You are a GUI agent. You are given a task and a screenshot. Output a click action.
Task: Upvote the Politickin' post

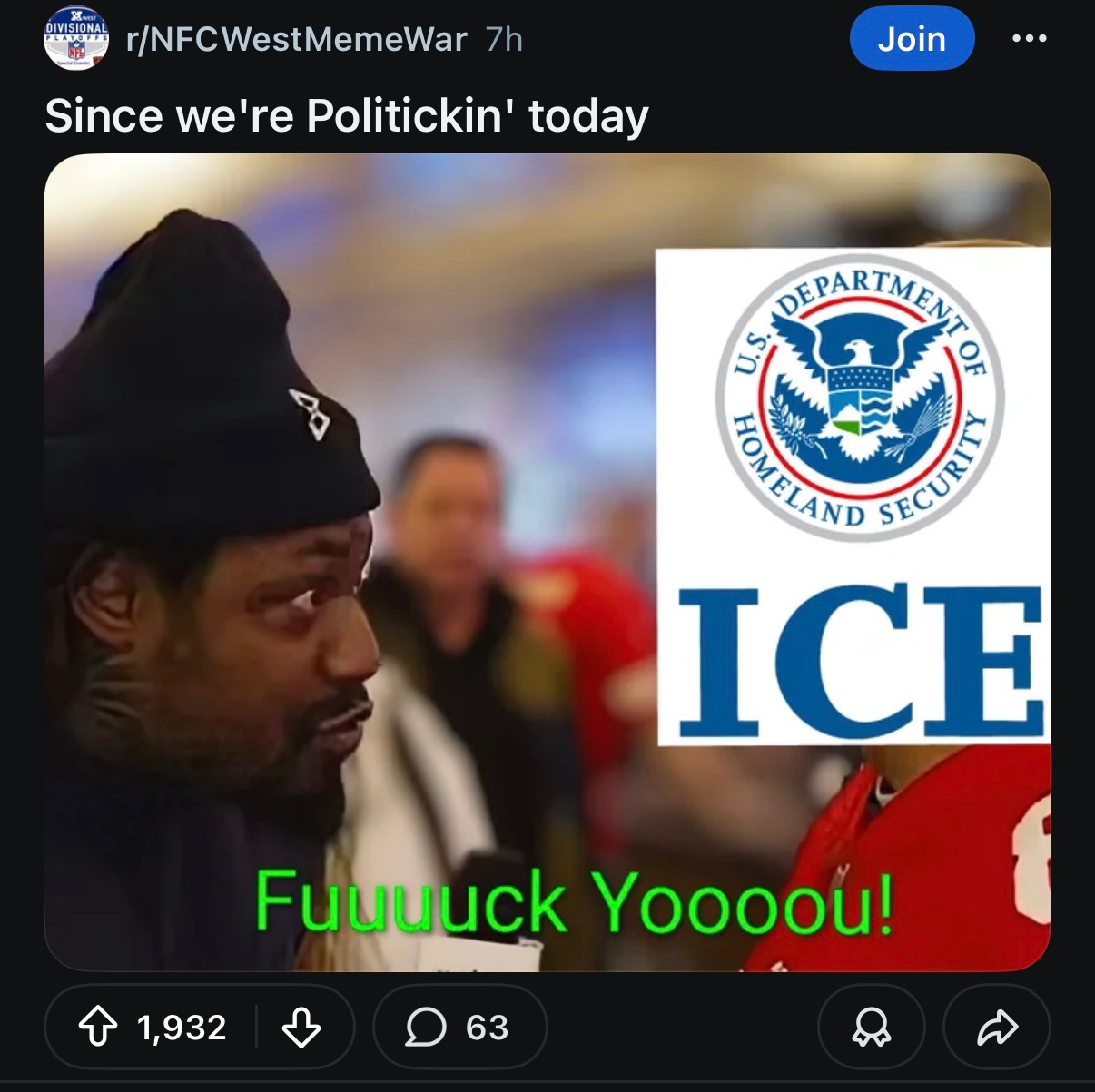[98, 1028]
